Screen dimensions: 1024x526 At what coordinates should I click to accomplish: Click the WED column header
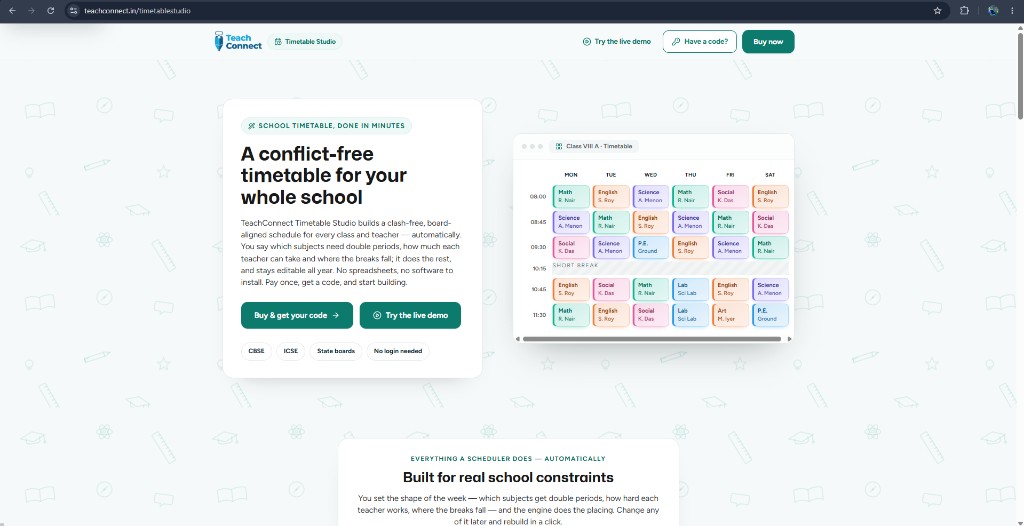tap(650, 175)
